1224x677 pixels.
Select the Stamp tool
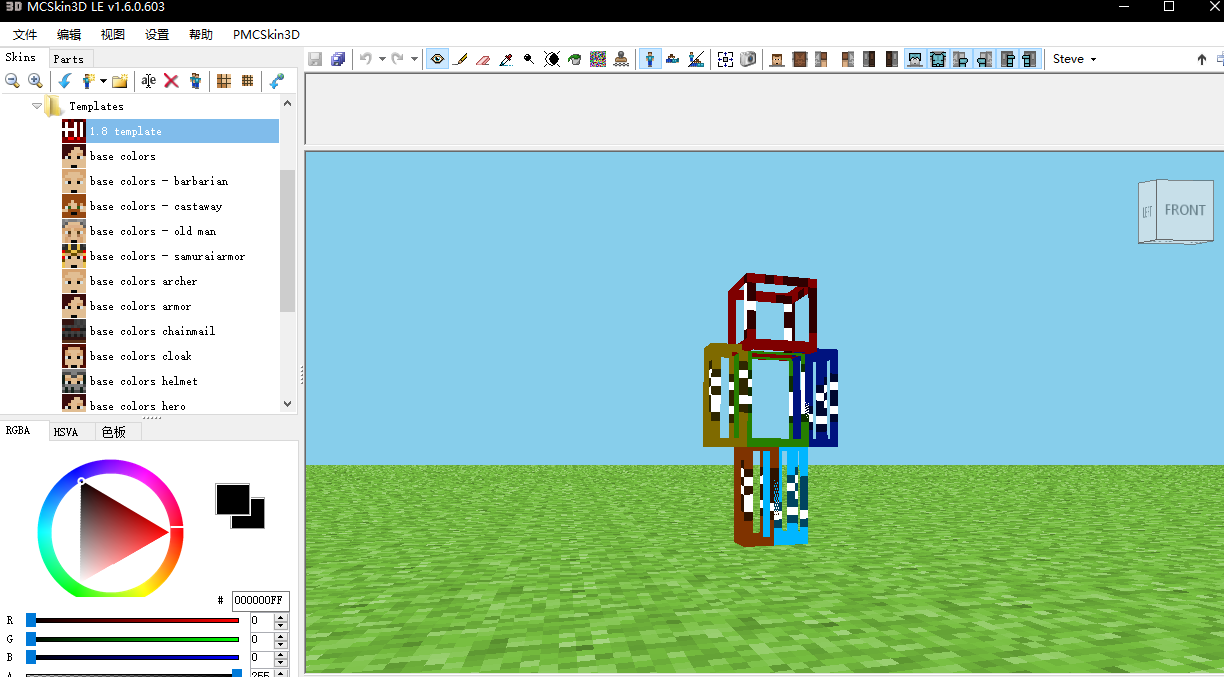[621, 59]
